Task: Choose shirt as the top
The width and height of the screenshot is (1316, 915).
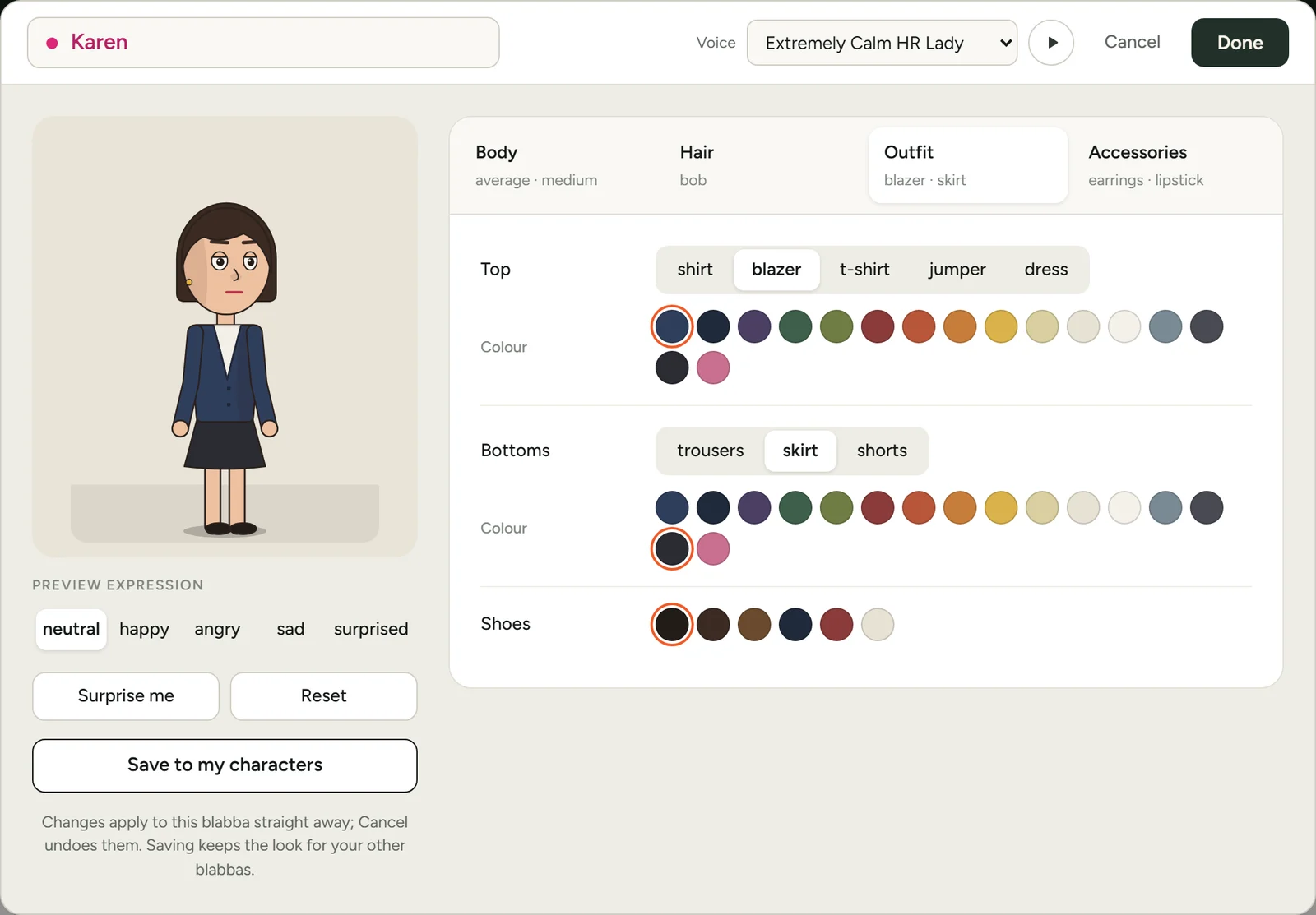Action: (695, 270)
